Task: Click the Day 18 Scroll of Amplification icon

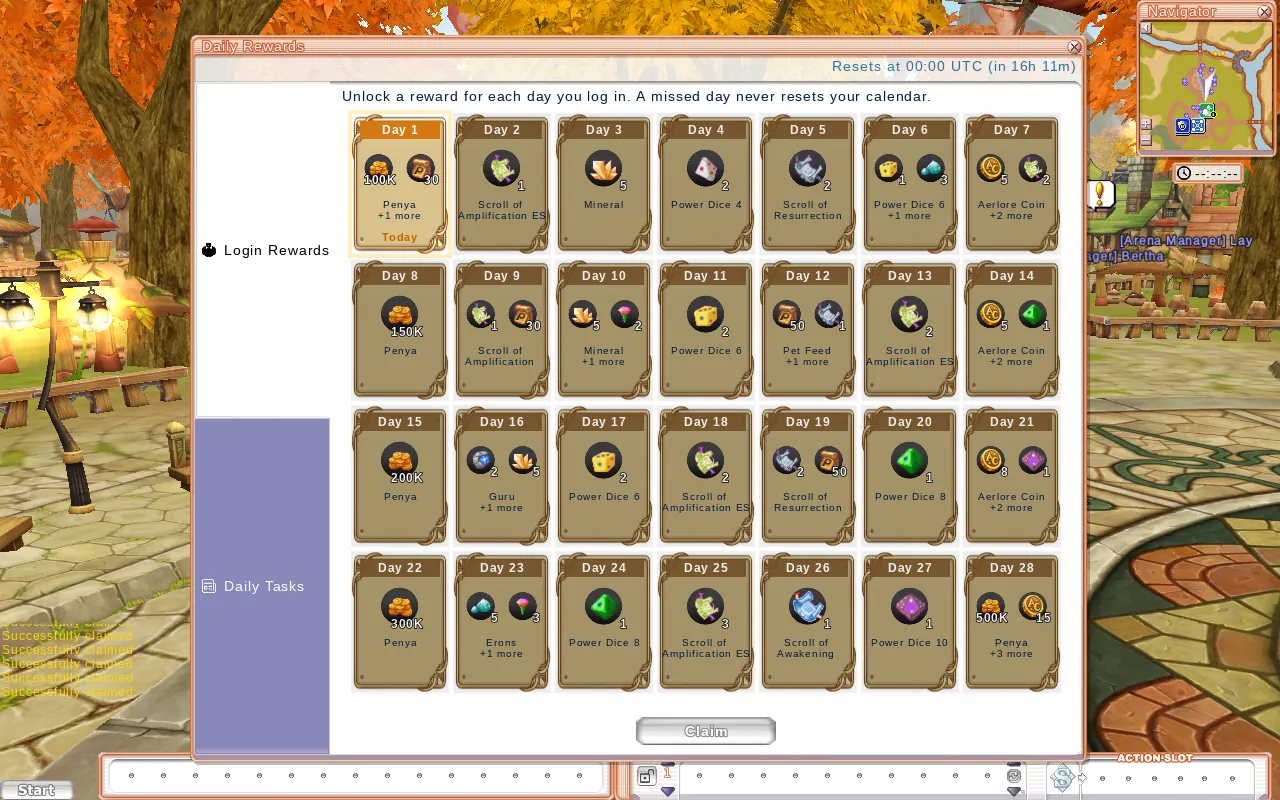Action: pyautogui.click(x=705, y=461)
